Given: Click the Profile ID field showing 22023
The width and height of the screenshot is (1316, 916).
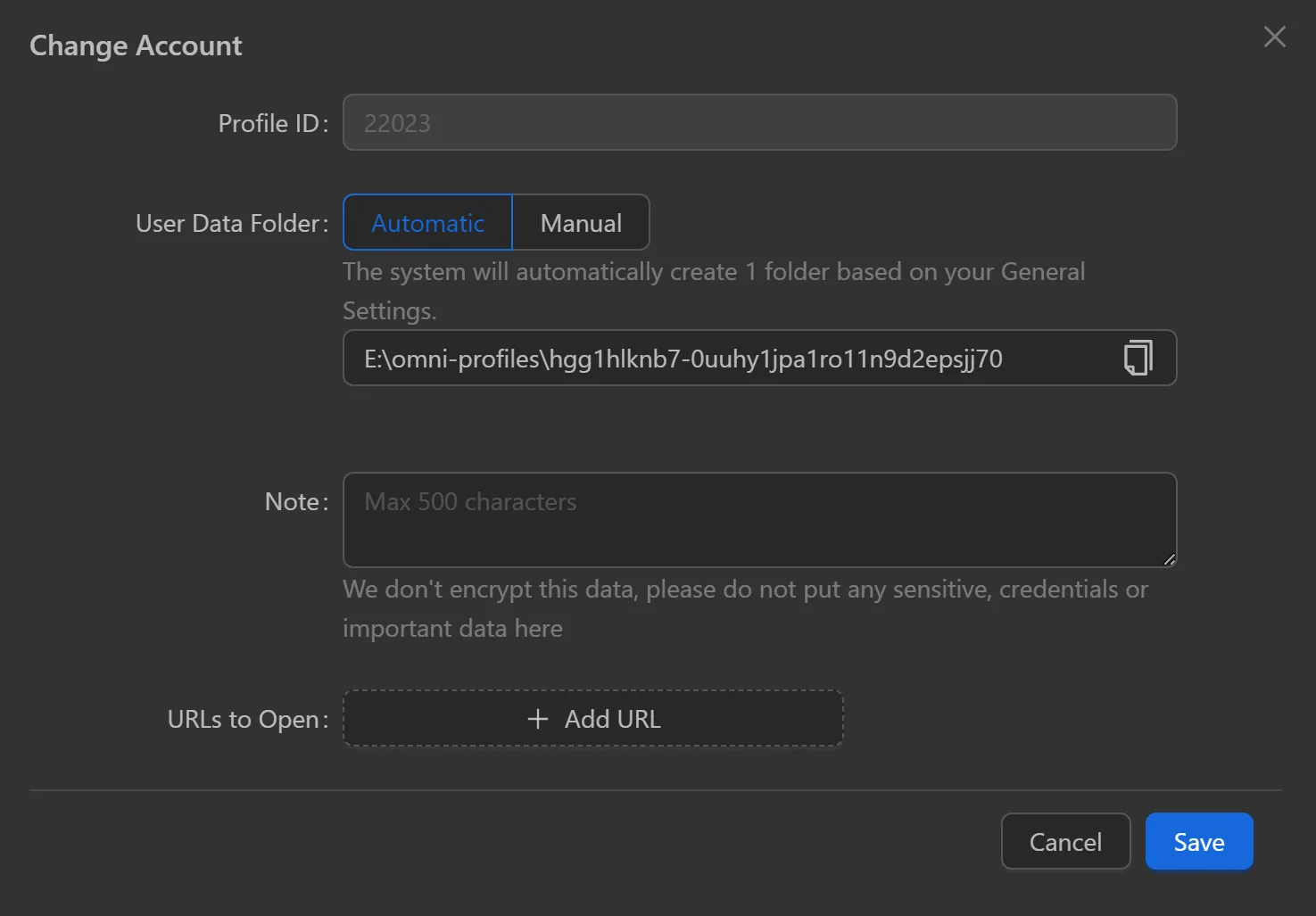Looking at the screenshot, I should pyautogui.click(x=758, y=123).
